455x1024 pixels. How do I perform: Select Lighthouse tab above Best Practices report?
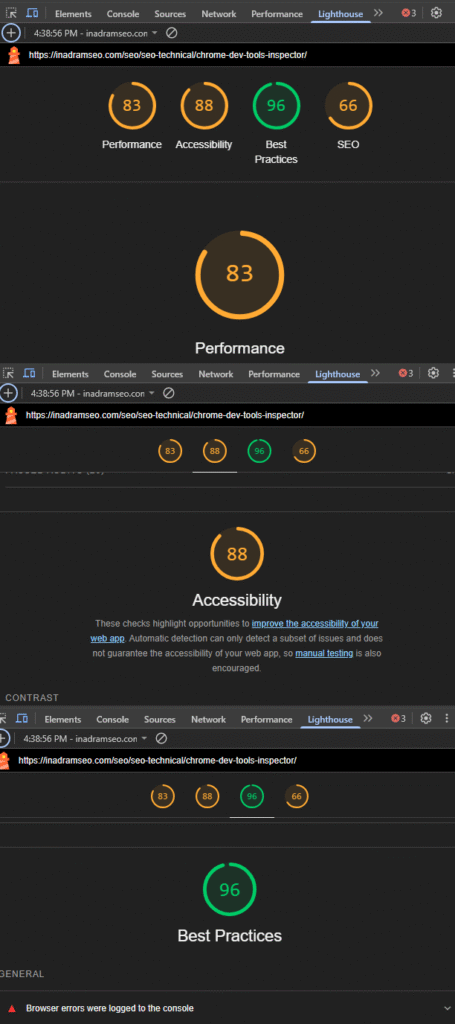click(x=330, y=720)
